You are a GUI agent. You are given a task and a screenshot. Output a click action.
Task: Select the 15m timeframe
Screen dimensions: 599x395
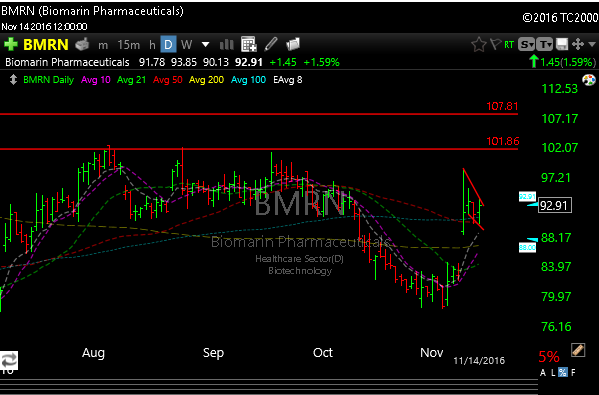pyautogui.click(x=128, y=45)
